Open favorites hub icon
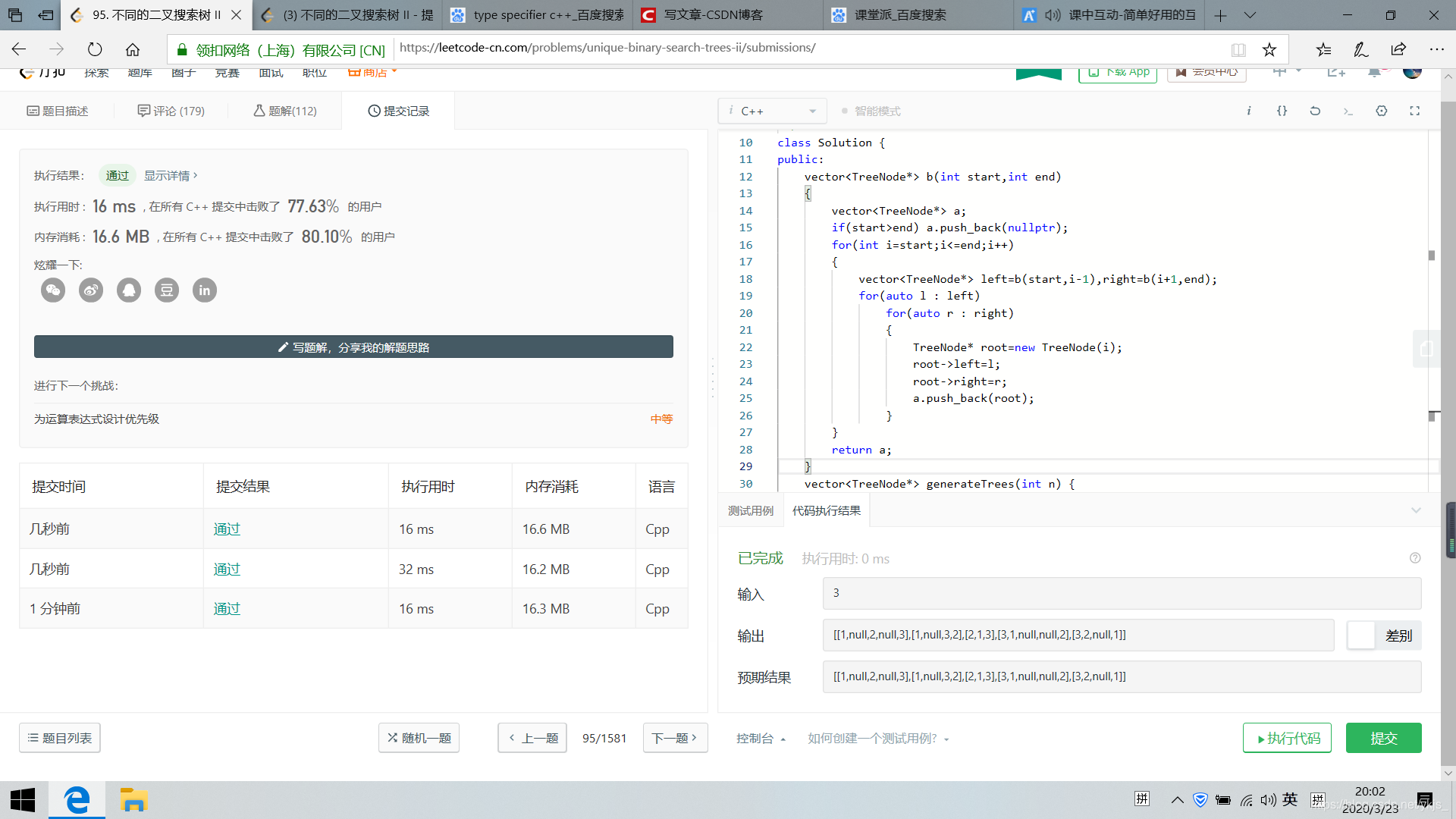 (1323, 49)
